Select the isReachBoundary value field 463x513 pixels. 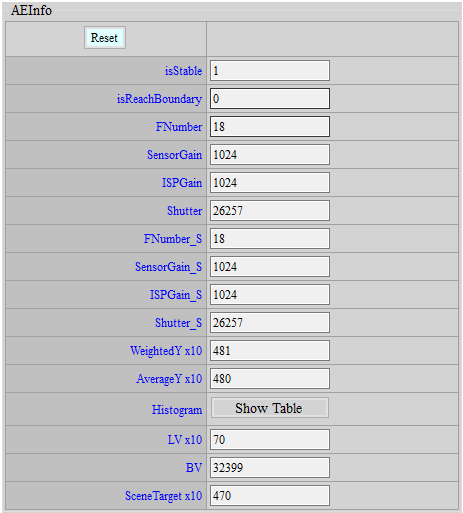click(270, 99)
